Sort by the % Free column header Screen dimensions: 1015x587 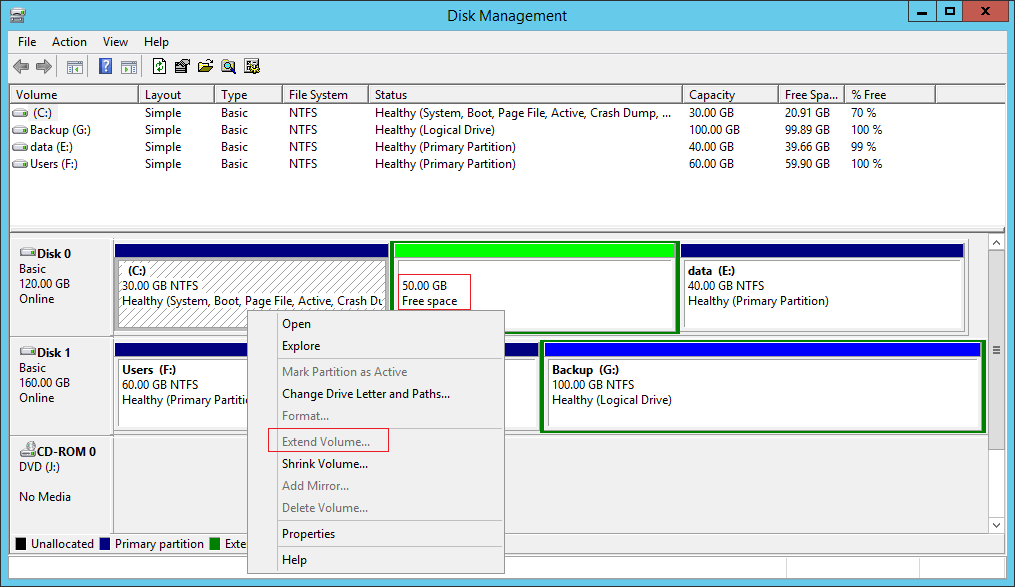point(890,94)
